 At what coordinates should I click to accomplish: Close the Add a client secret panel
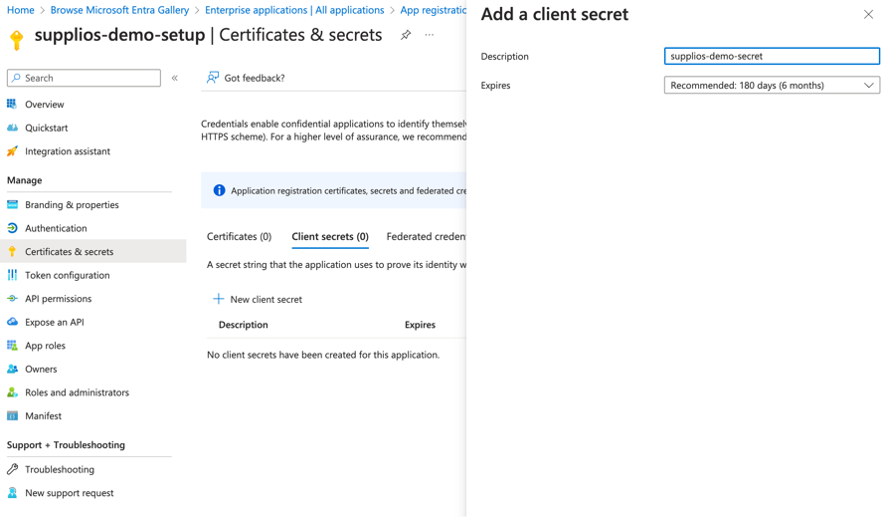tap(868, 15)
